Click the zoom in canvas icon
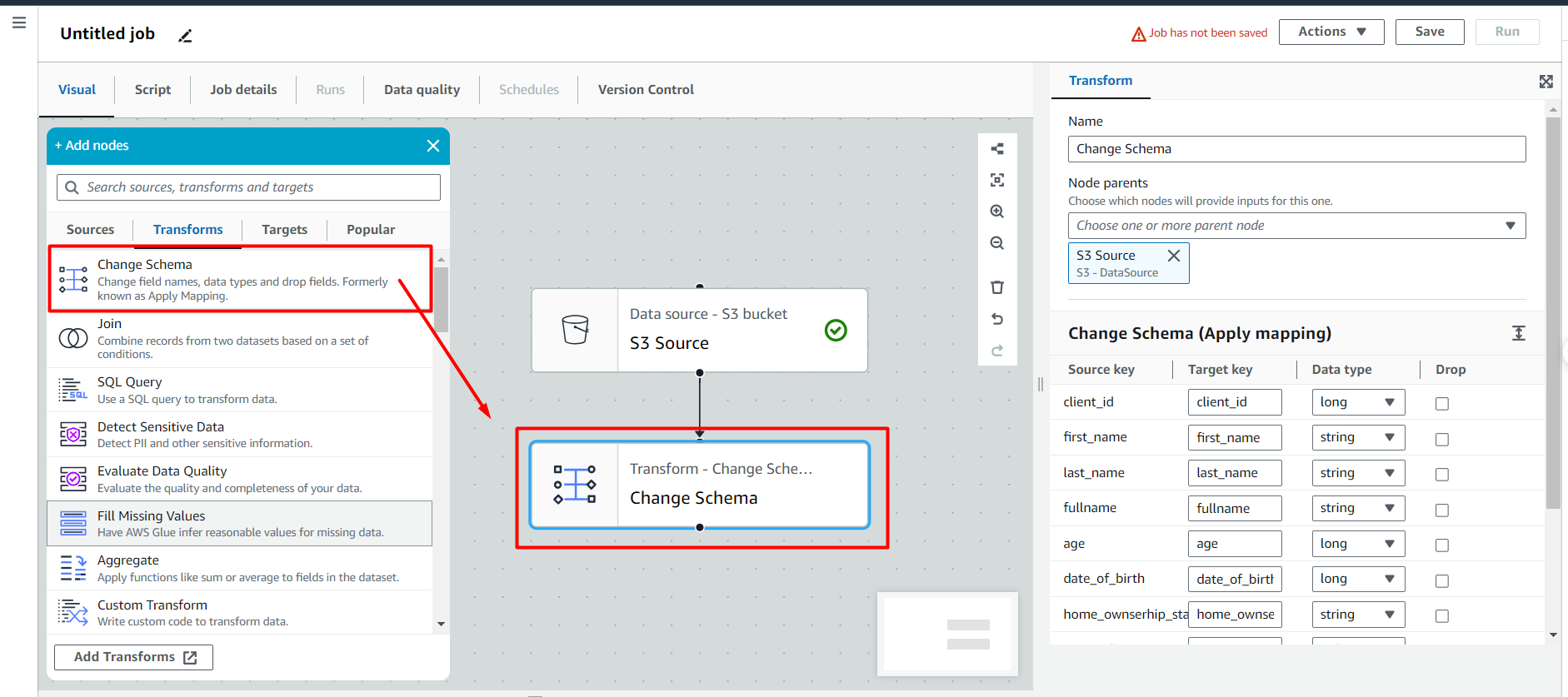Viewport: 1568px width, 697px height. point(996,212)
